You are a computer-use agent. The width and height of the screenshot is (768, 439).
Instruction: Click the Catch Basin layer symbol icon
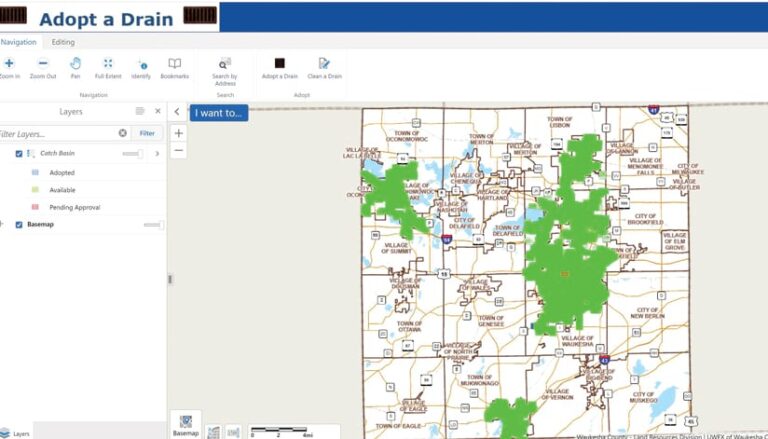31,153
